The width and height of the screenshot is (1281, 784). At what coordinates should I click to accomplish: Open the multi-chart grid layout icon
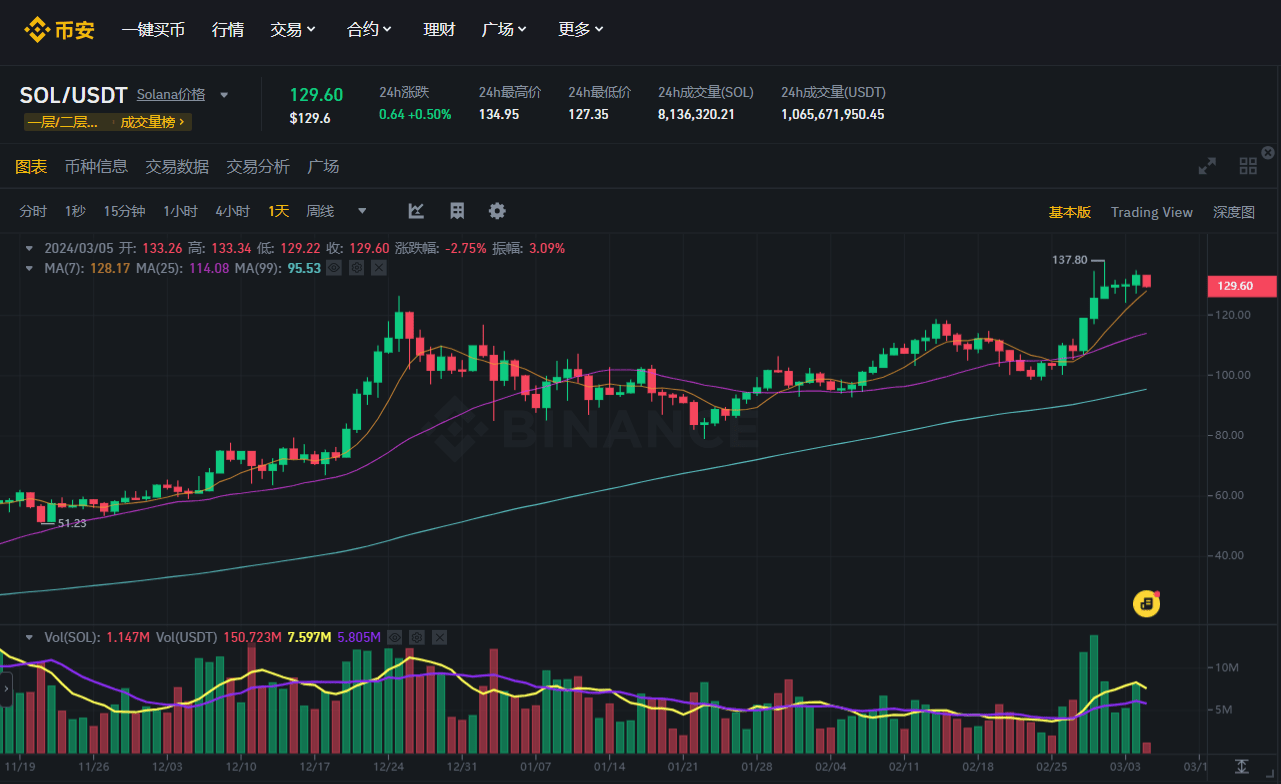point(1248,166)
